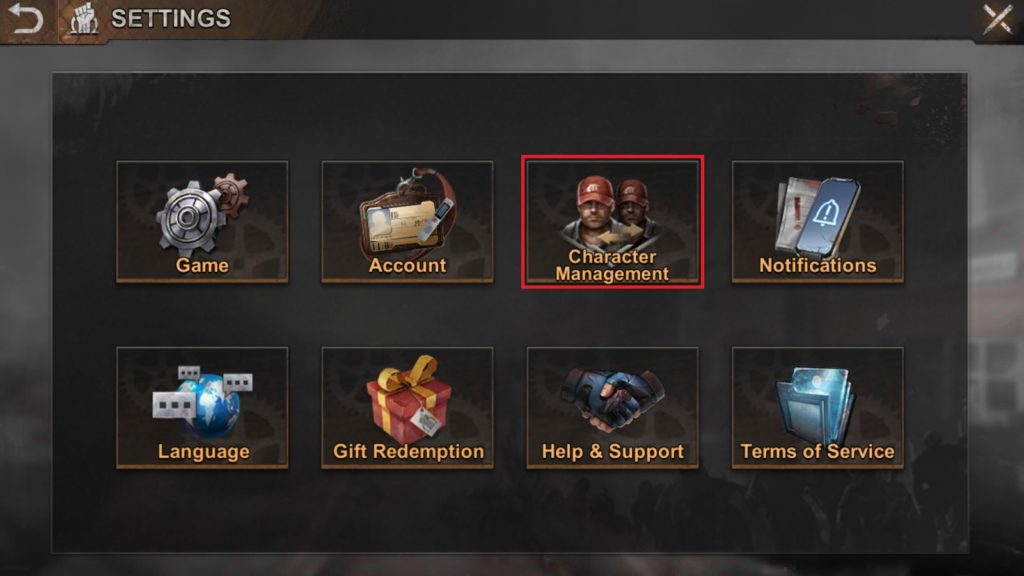Screen dimensions: 1024x576
Task: Click the gloved handshake icon
Action: 613,398
